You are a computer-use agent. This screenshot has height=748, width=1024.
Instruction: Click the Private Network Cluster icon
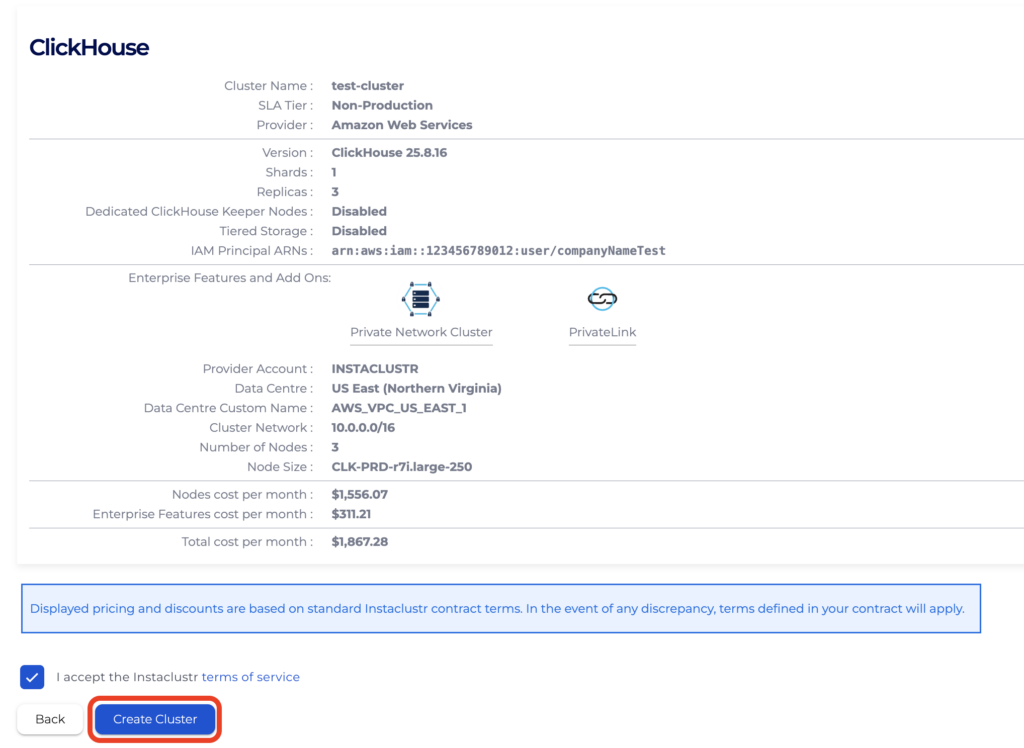point(421,299)
